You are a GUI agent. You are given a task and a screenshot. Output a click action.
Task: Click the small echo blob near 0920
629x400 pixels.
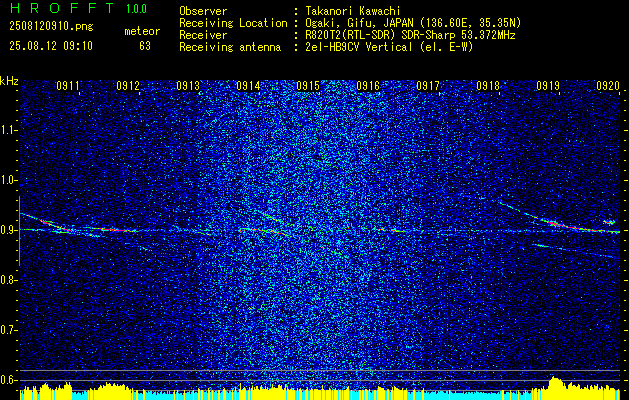tap(609, 221)
